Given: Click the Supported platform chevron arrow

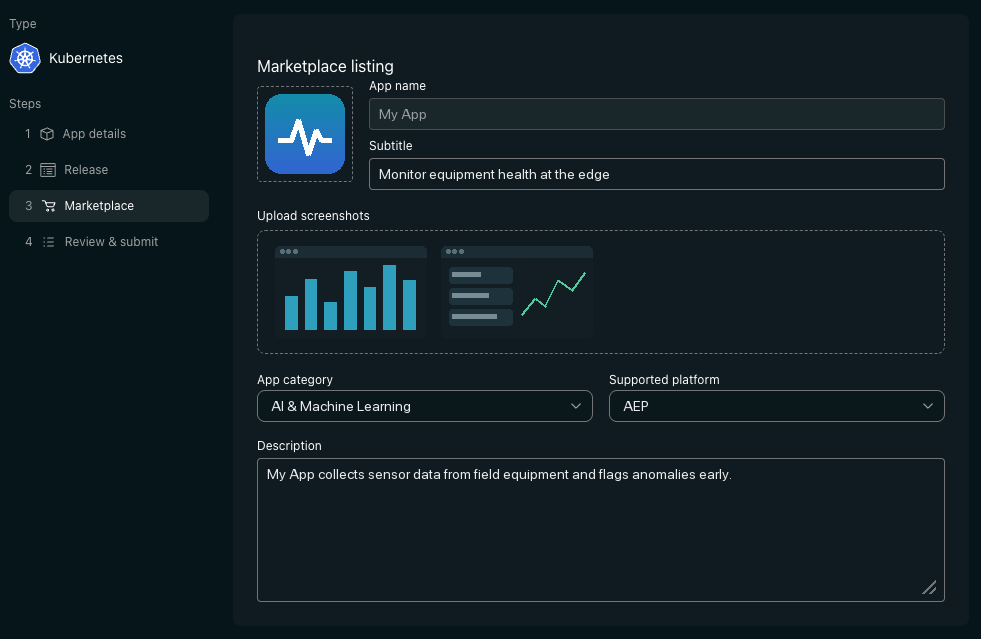Looking at the screenshot, I should coord(928,406).
